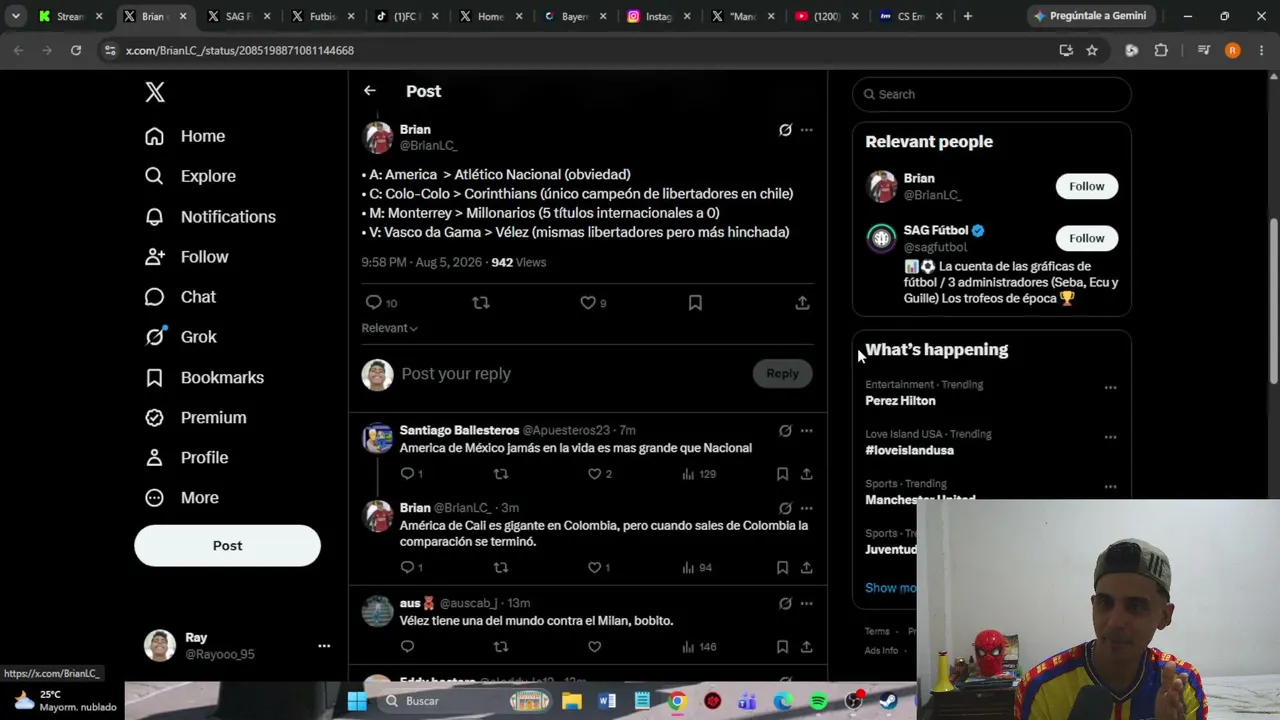Open options for Perez Hilton trend

coord(1110,388)
